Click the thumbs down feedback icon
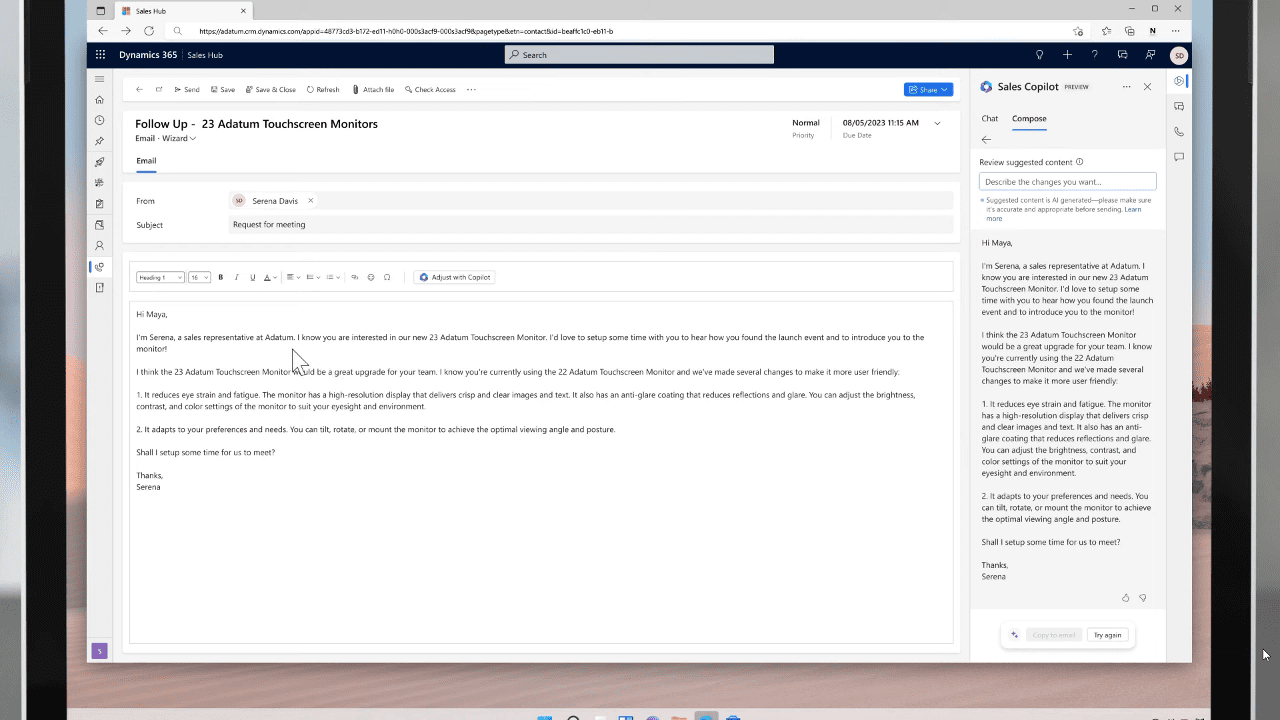 (1143, 598)
